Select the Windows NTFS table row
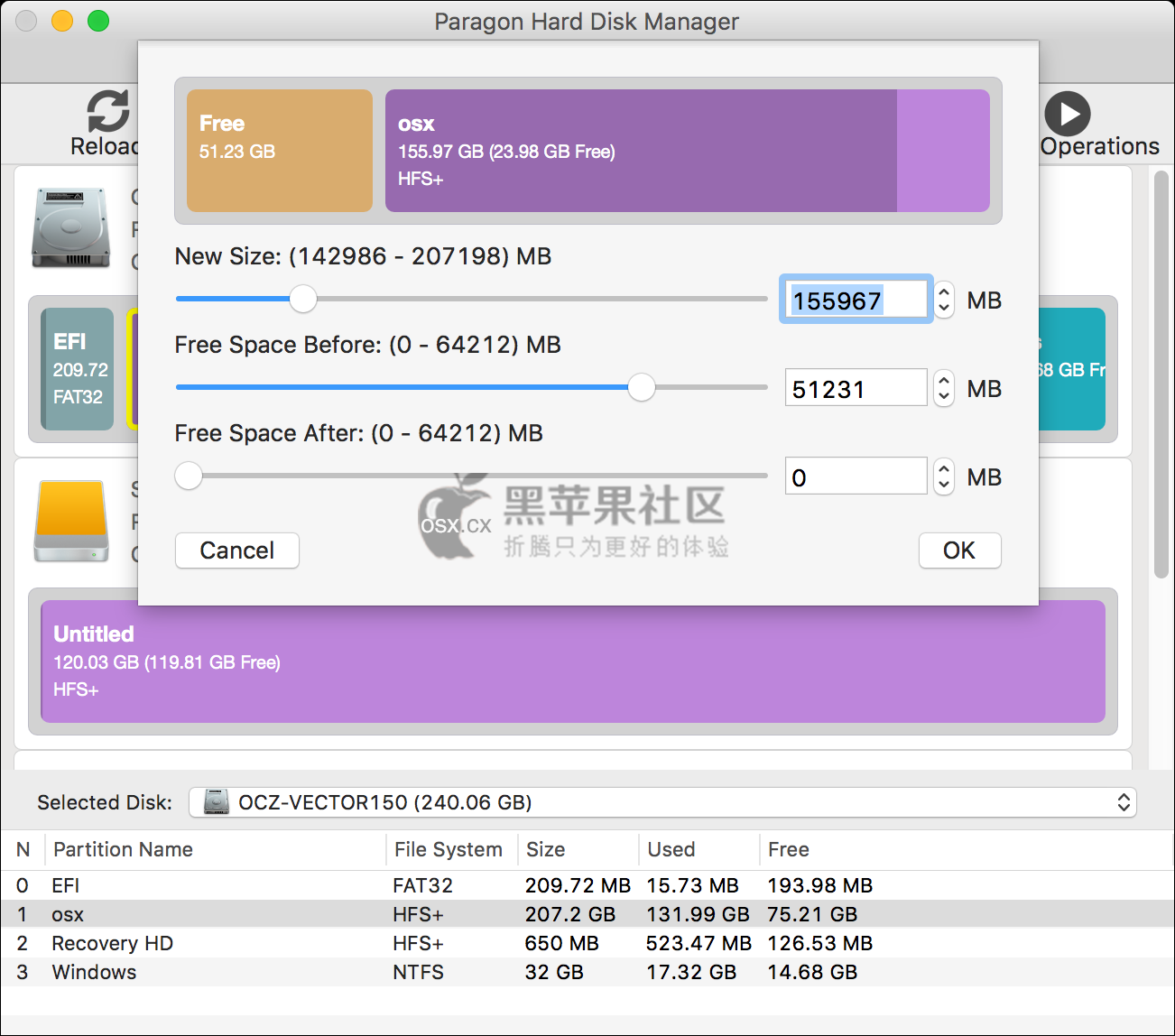Image resolution: width=1175 pixels, height=1036 pixels. [587, 972]
